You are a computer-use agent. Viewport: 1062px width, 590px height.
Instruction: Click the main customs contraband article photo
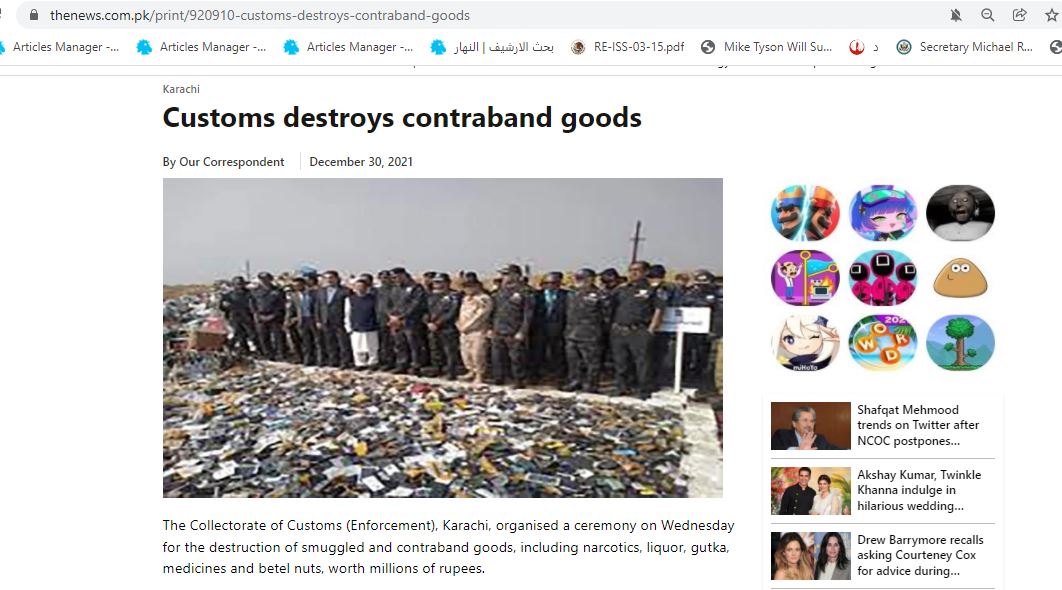click(x=442, y=337)
